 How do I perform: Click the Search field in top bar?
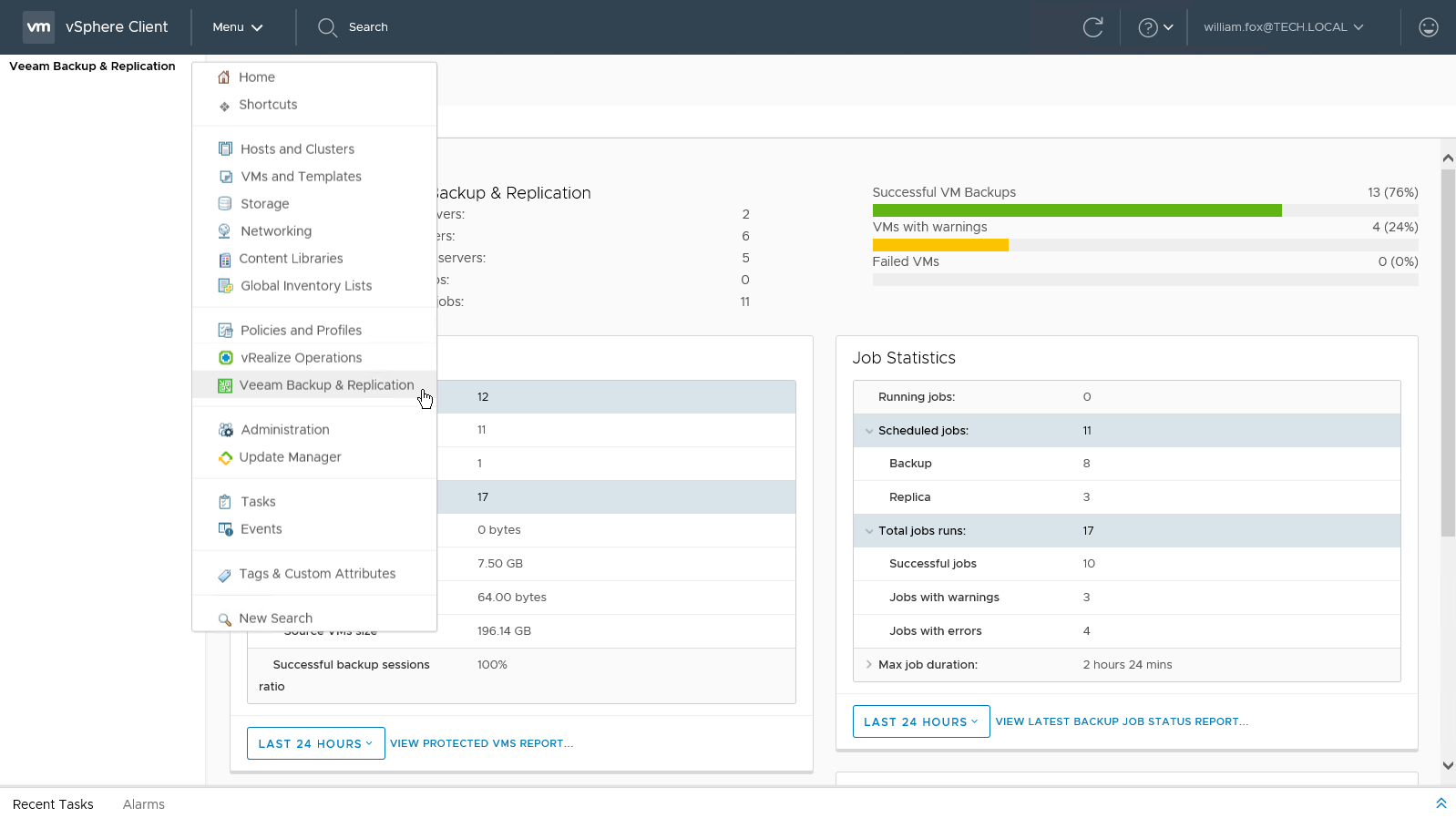[368, 27]
